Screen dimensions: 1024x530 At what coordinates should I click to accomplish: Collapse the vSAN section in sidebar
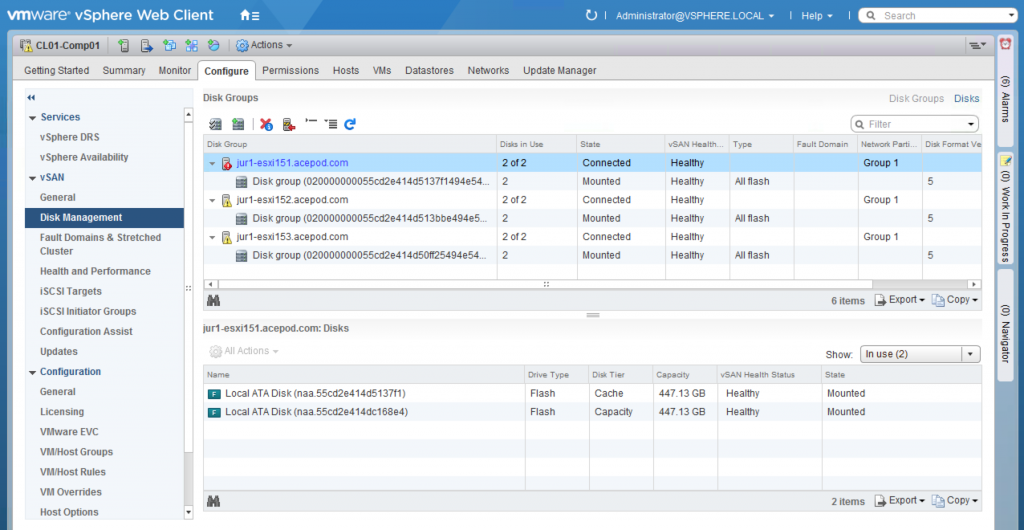(x=32, y=178)
